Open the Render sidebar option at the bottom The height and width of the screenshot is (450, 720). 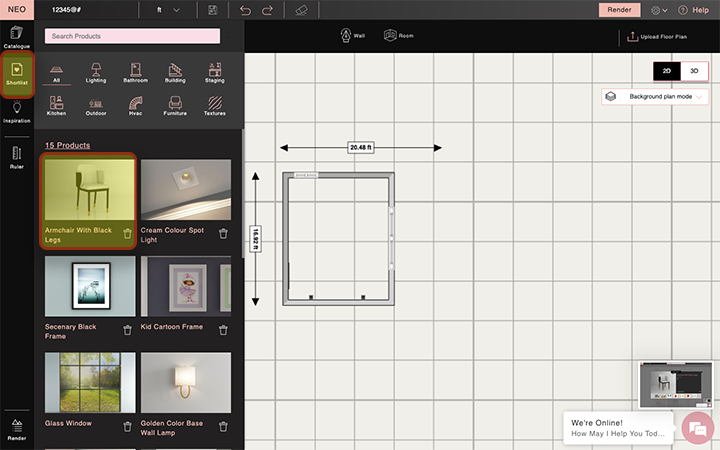(x=17, y=429)
